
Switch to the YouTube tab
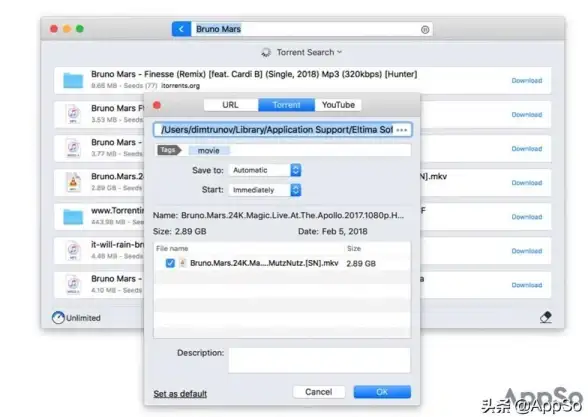(338, 105)
